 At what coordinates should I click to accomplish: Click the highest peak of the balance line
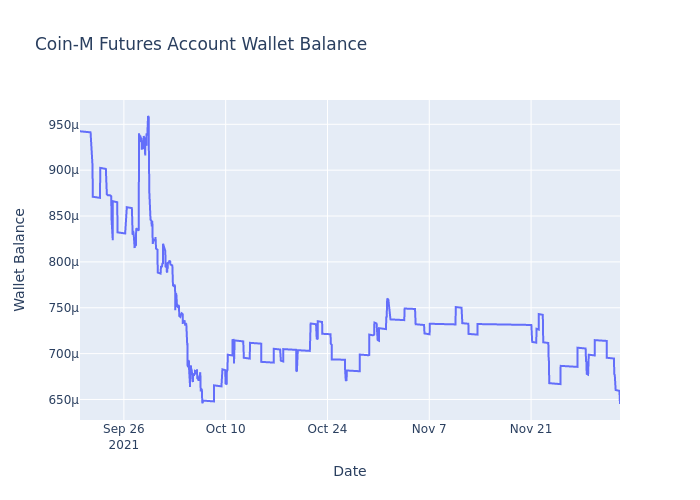[148, 116]
